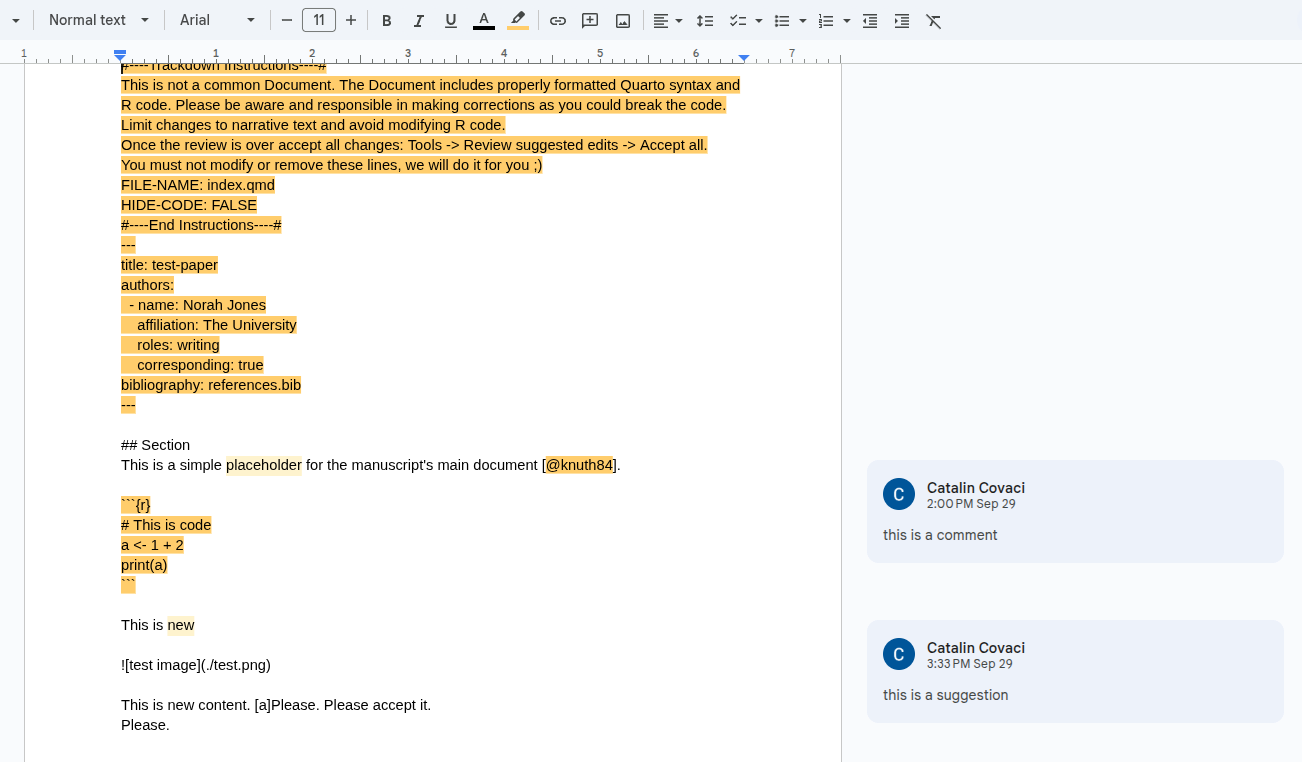Open the text color picker
Image resolution: width=1302 pixels, height=762 pixels.
pos(484,21)
